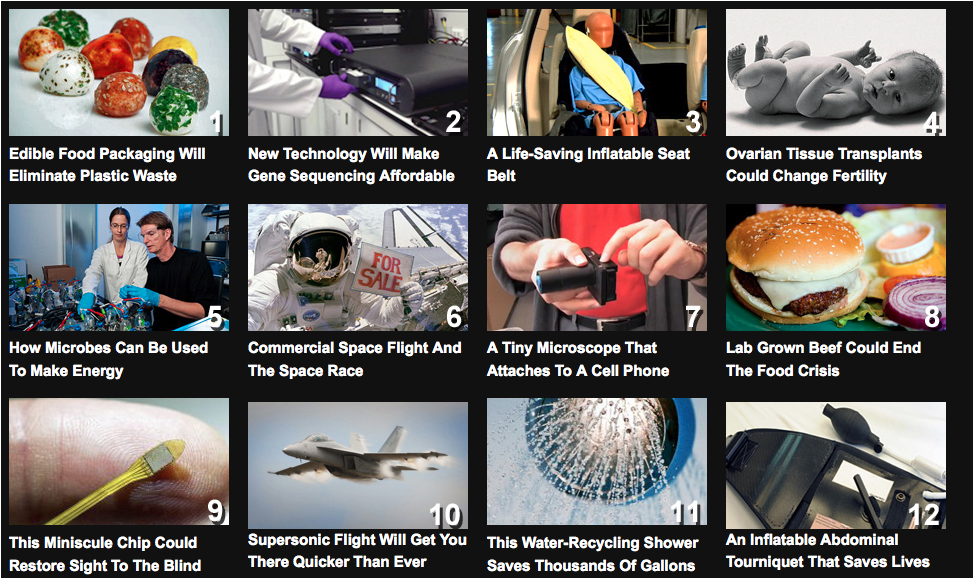Image resolution: width=973 pixels, height=578 pixels.
Task: Open the water shower head thumbnail
Action: pos(597,462)
